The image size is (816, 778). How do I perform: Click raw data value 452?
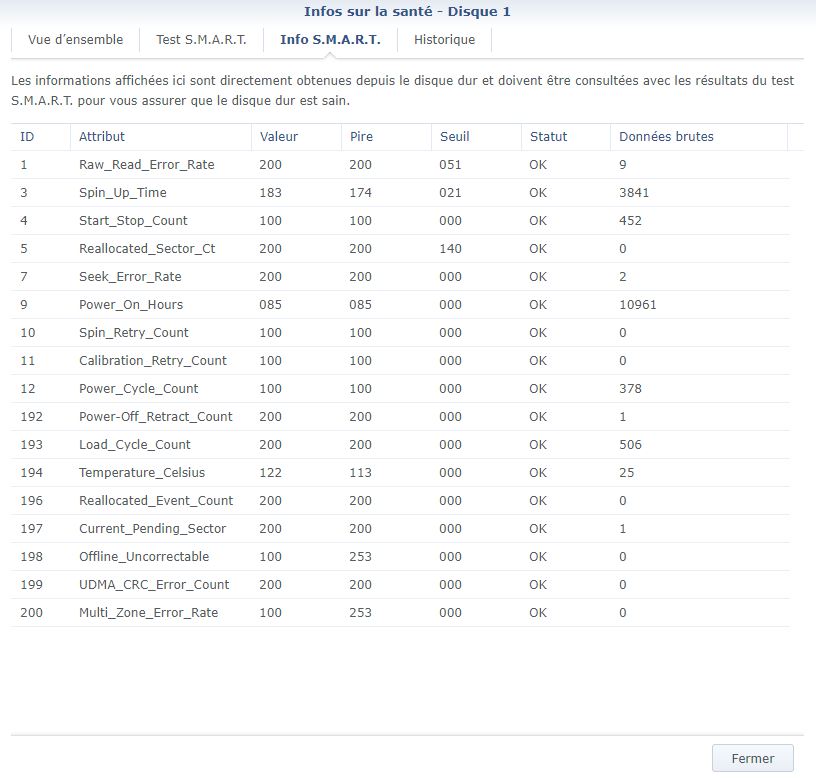click(x=630, y=221)
